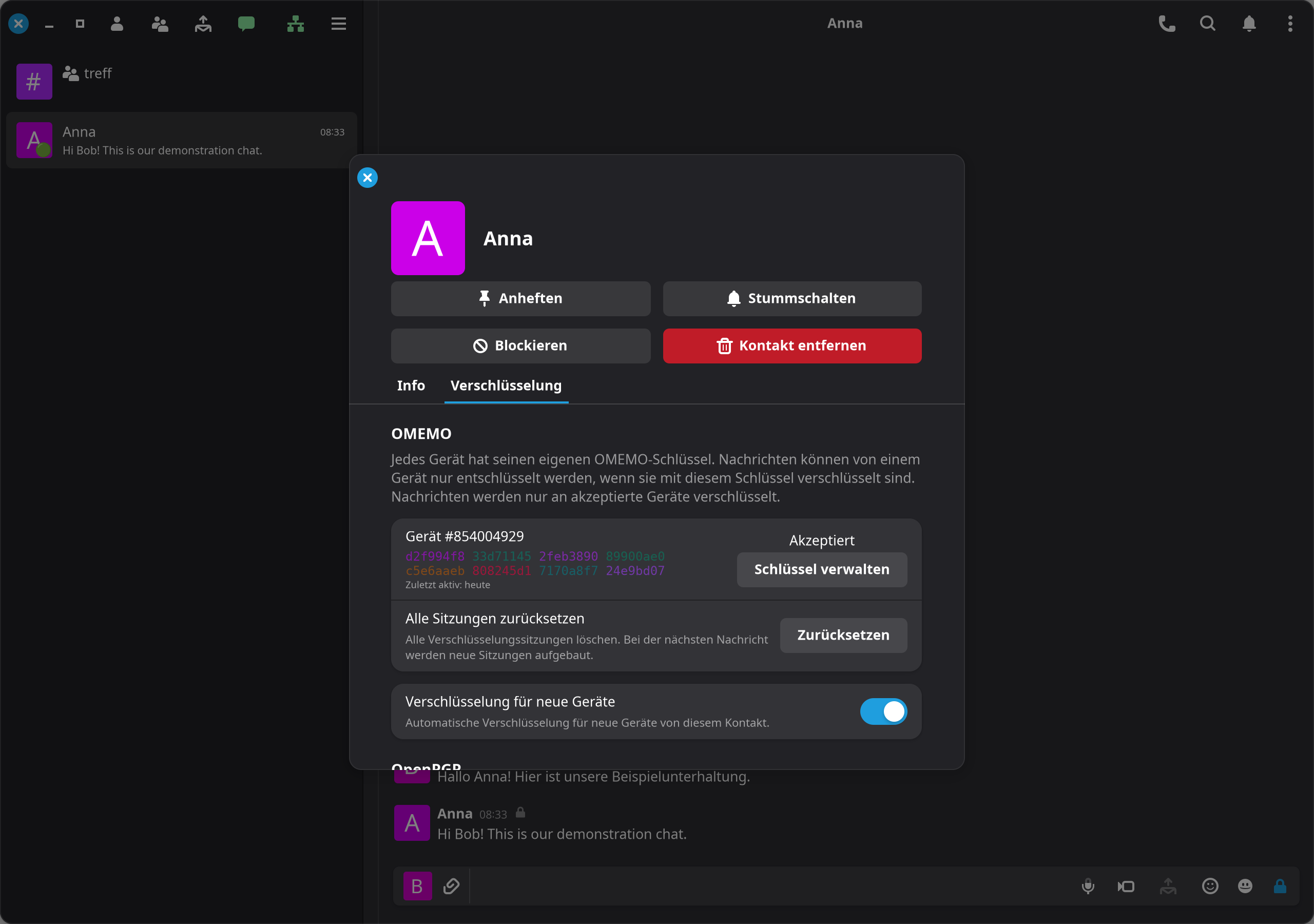Click Schlüssel verwalten for device
The image size is (1314, 924).
click(822, 570)
